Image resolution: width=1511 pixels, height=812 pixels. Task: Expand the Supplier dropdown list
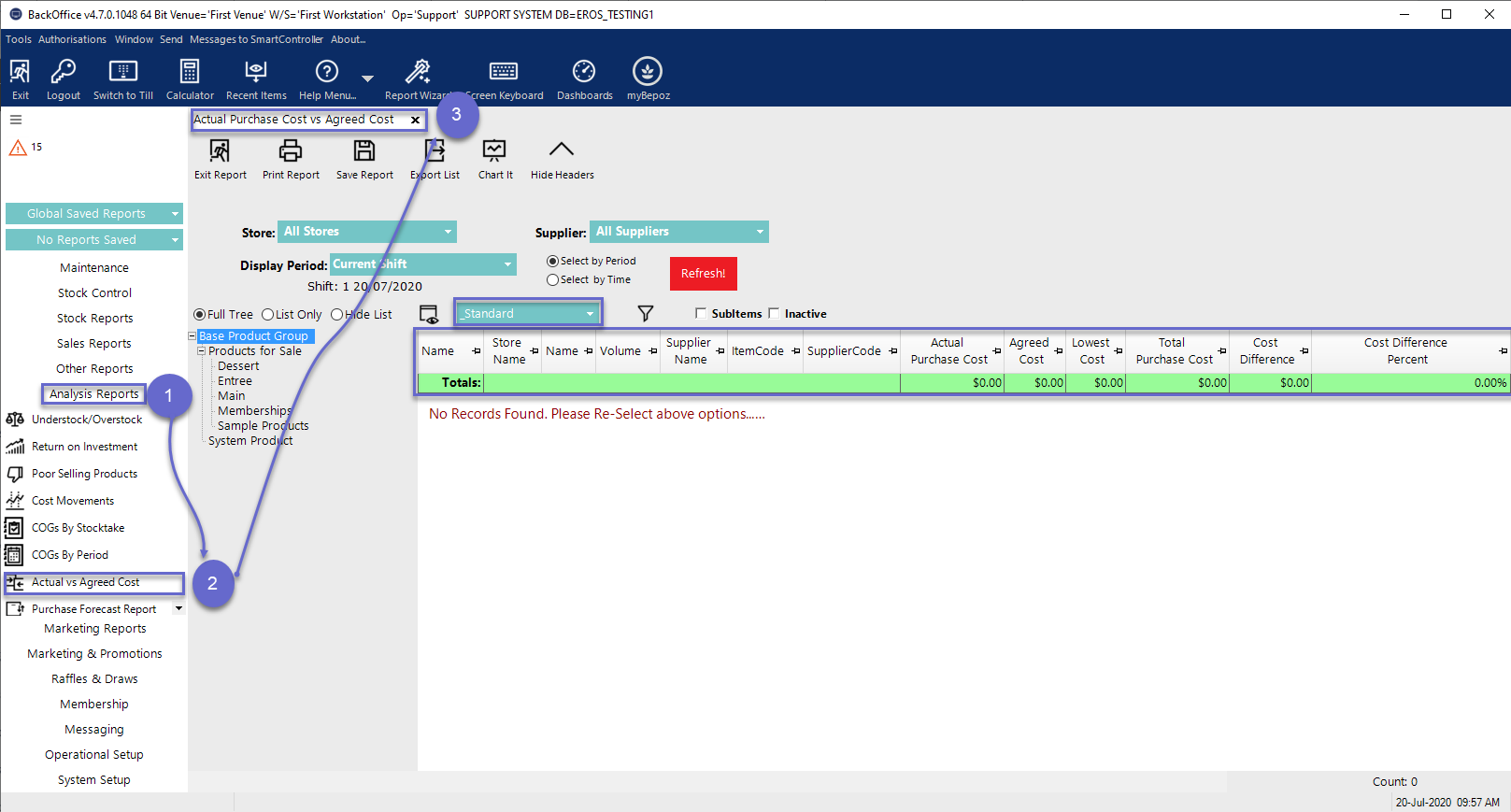pos(759,232)
